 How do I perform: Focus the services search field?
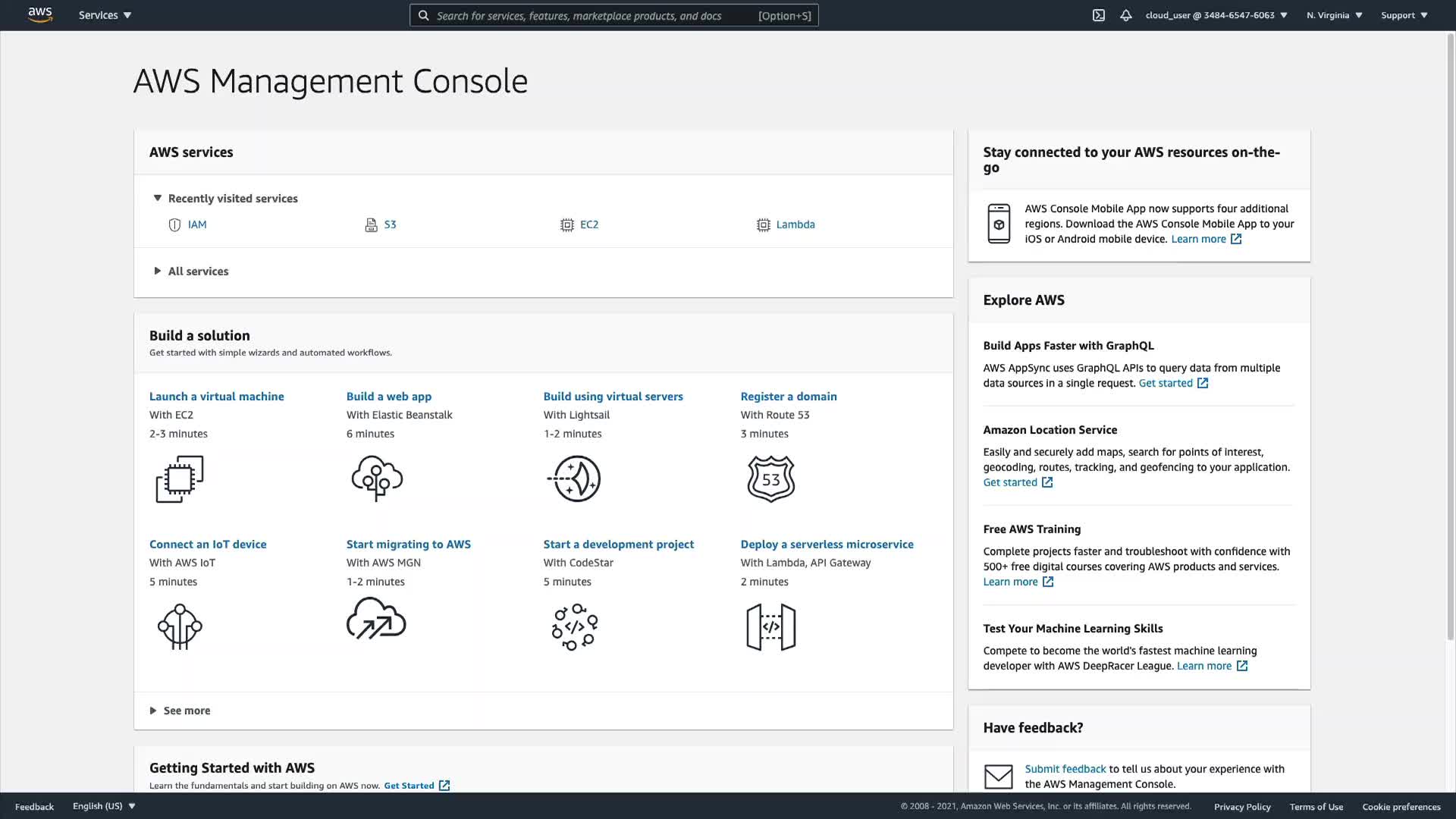click(591, 15)
